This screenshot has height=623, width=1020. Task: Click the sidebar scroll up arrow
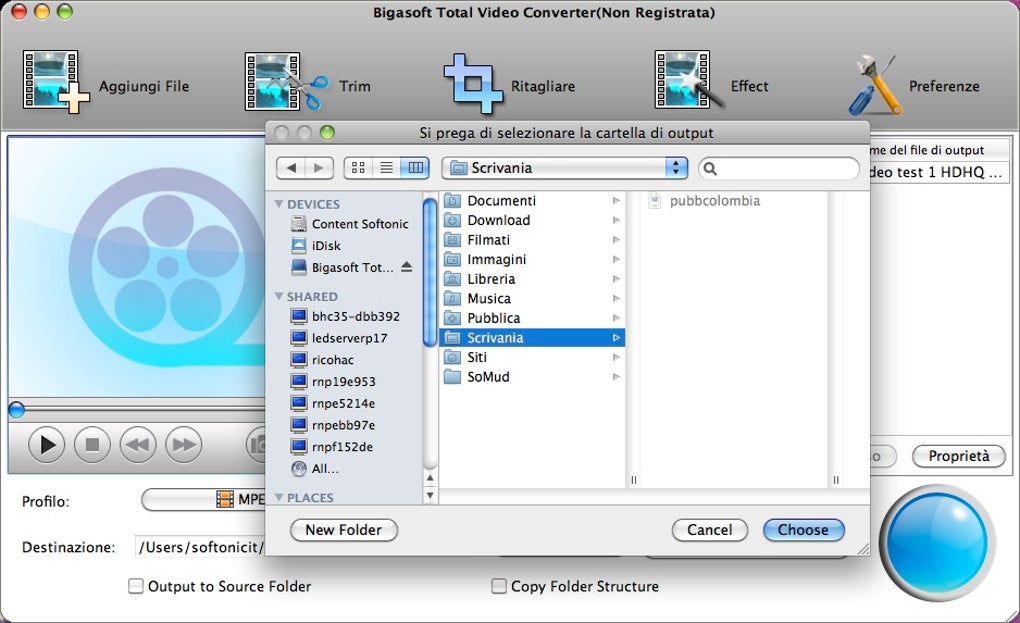click(x=430, y=477)
